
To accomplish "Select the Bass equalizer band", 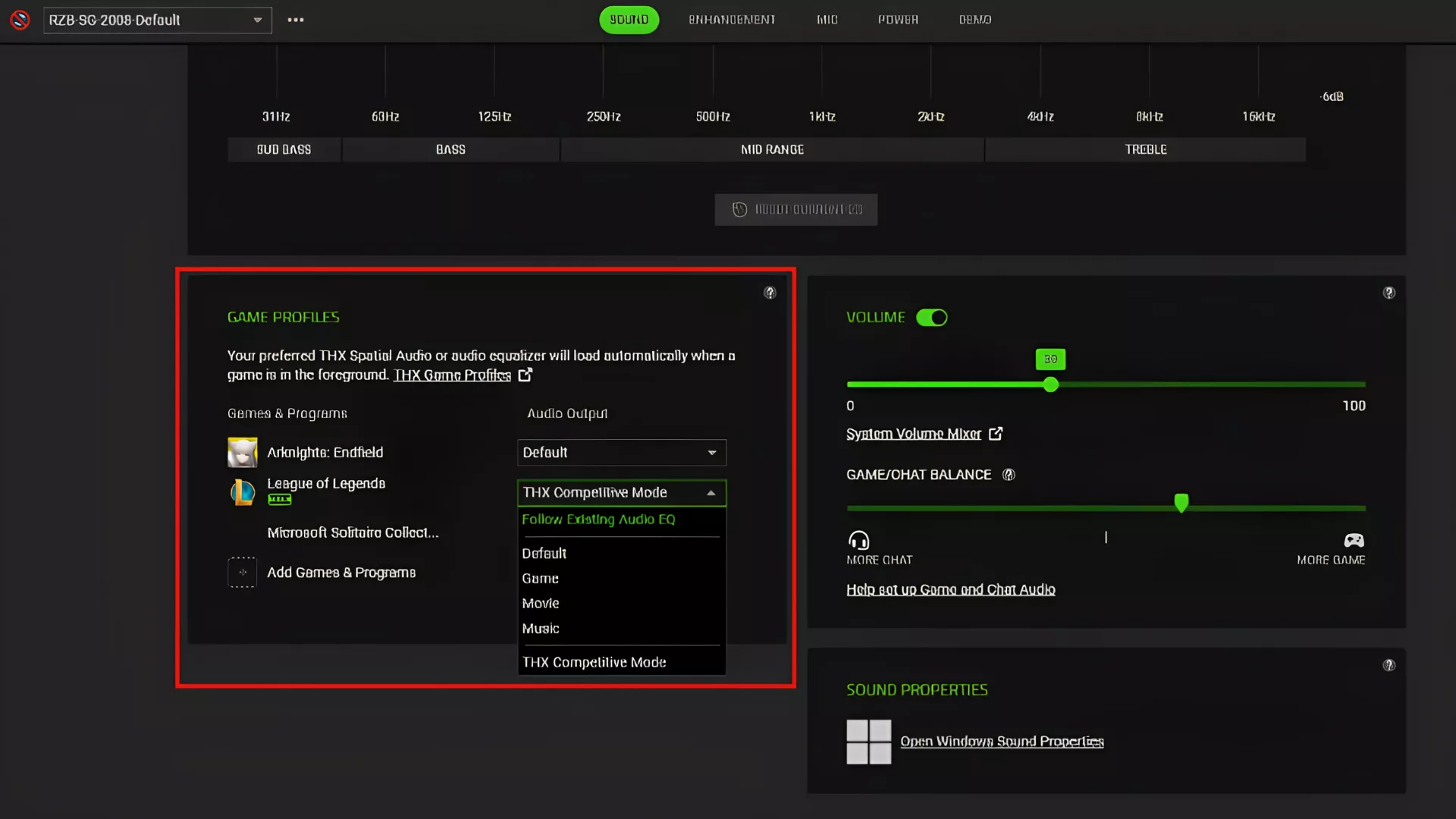I will (x=450, y=150).
